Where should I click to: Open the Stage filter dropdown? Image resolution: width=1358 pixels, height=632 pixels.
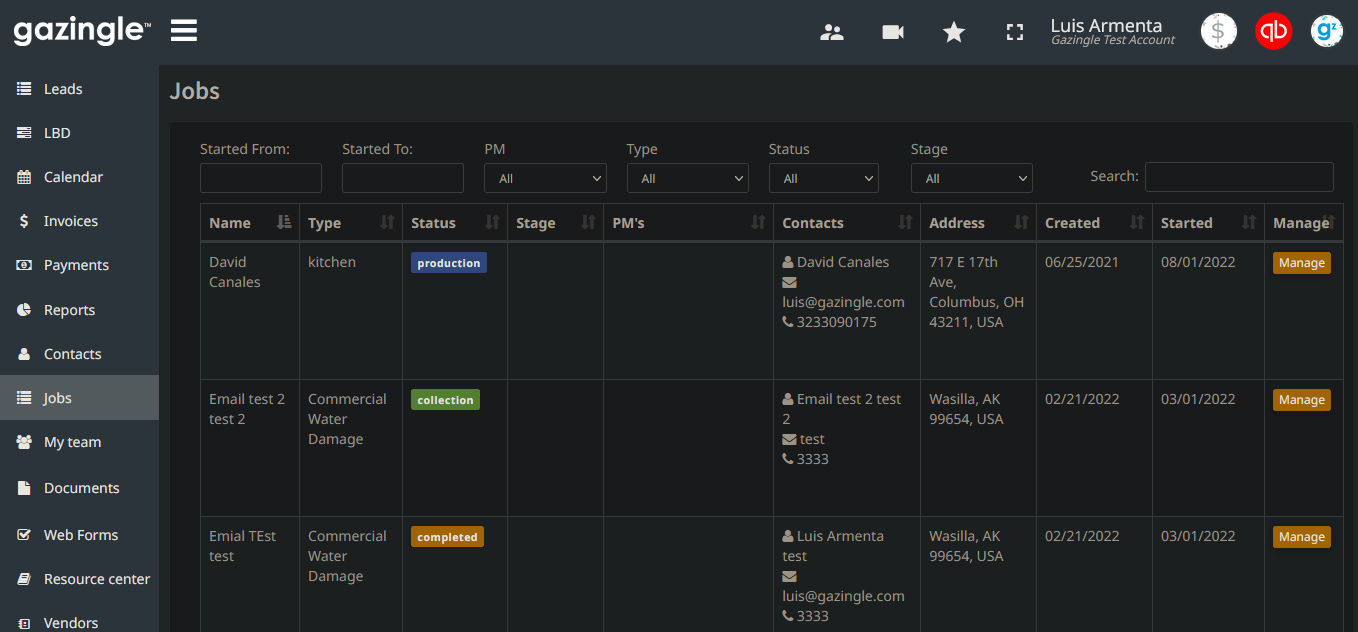pyautogui.click(x=971, y=177)
